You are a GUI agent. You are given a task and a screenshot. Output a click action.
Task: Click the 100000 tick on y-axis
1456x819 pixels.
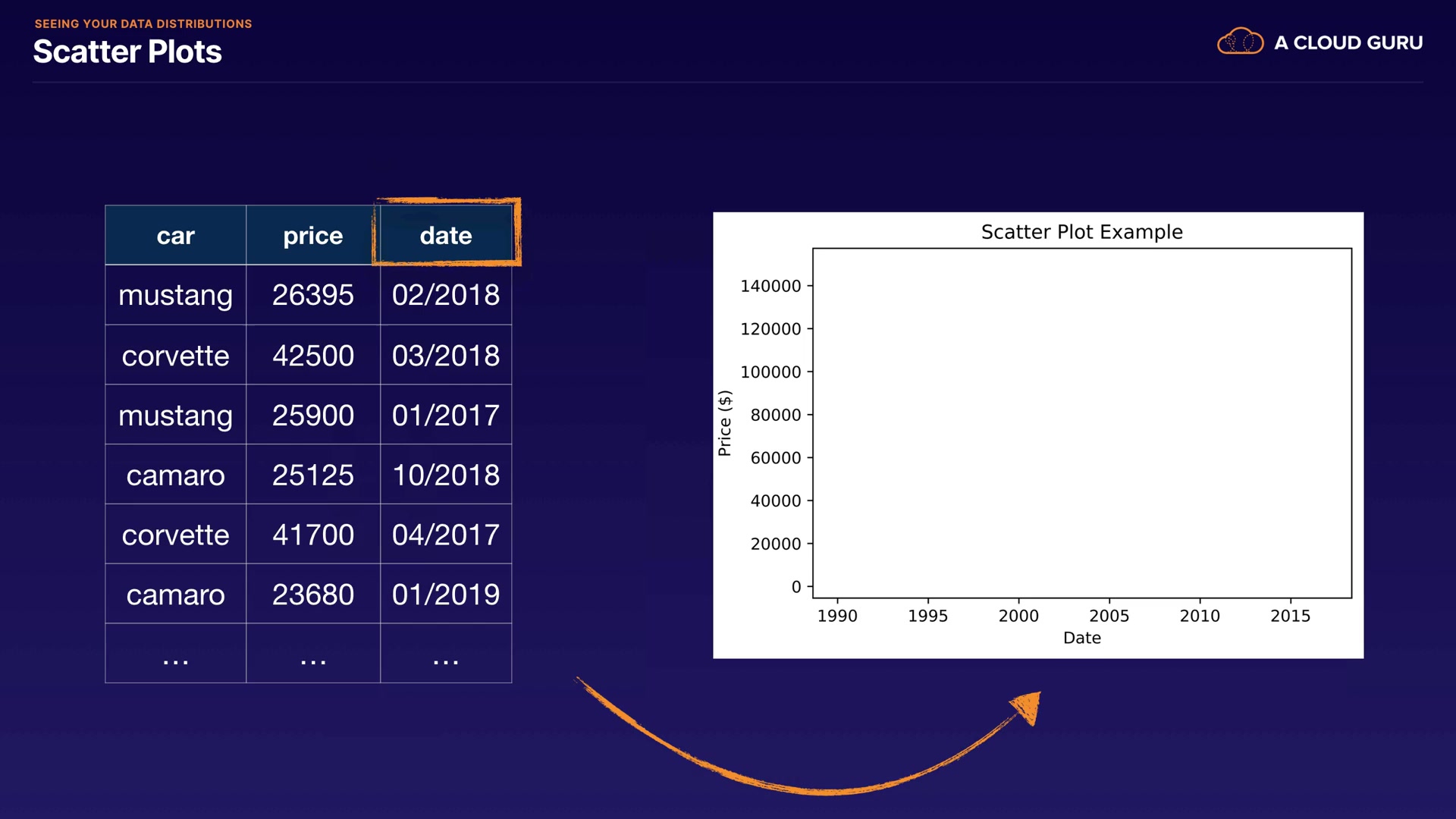[x=770, y=372]
